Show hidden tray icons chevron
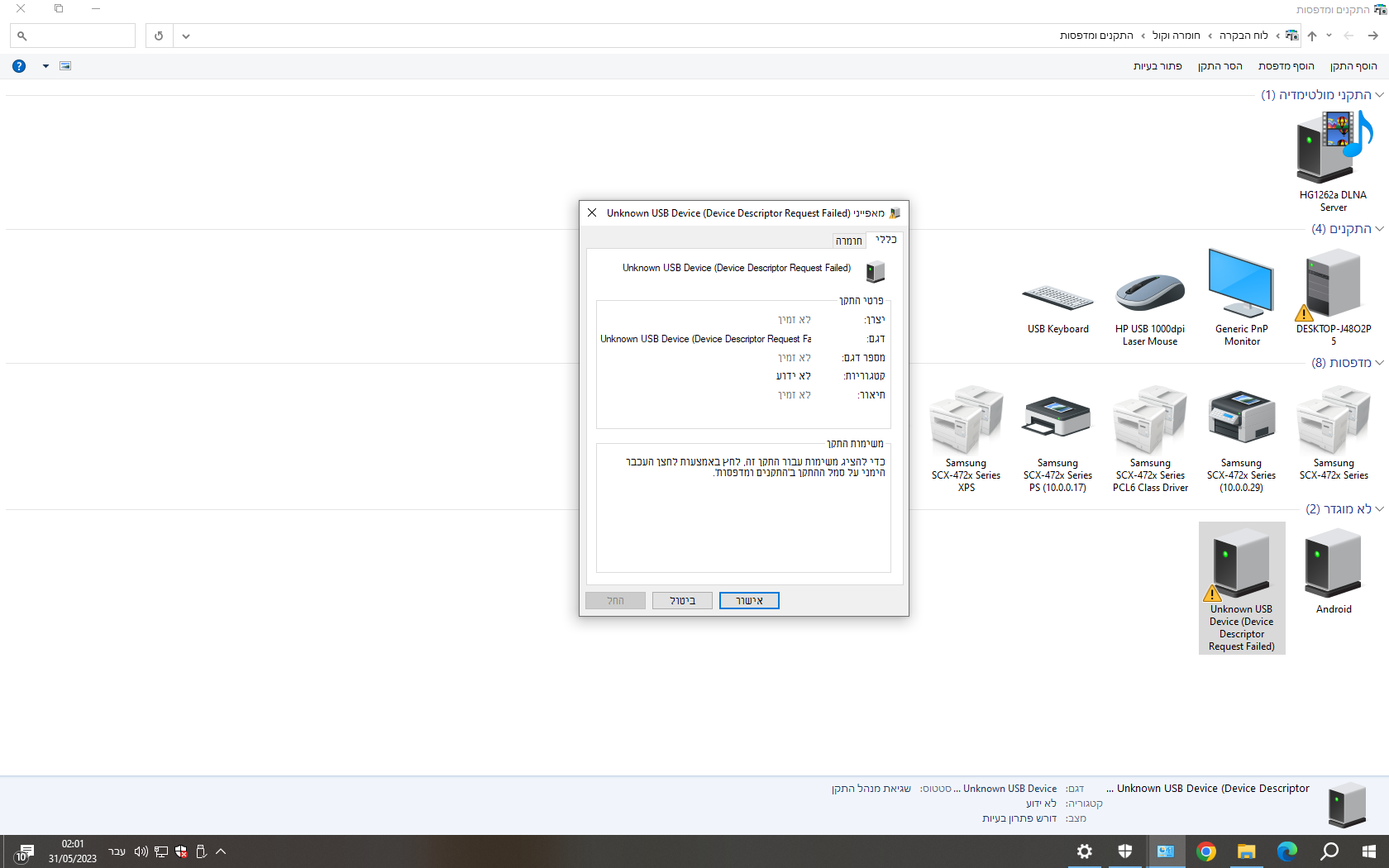1389x868 pixels. pyautogui.click(x=221, y=851)
